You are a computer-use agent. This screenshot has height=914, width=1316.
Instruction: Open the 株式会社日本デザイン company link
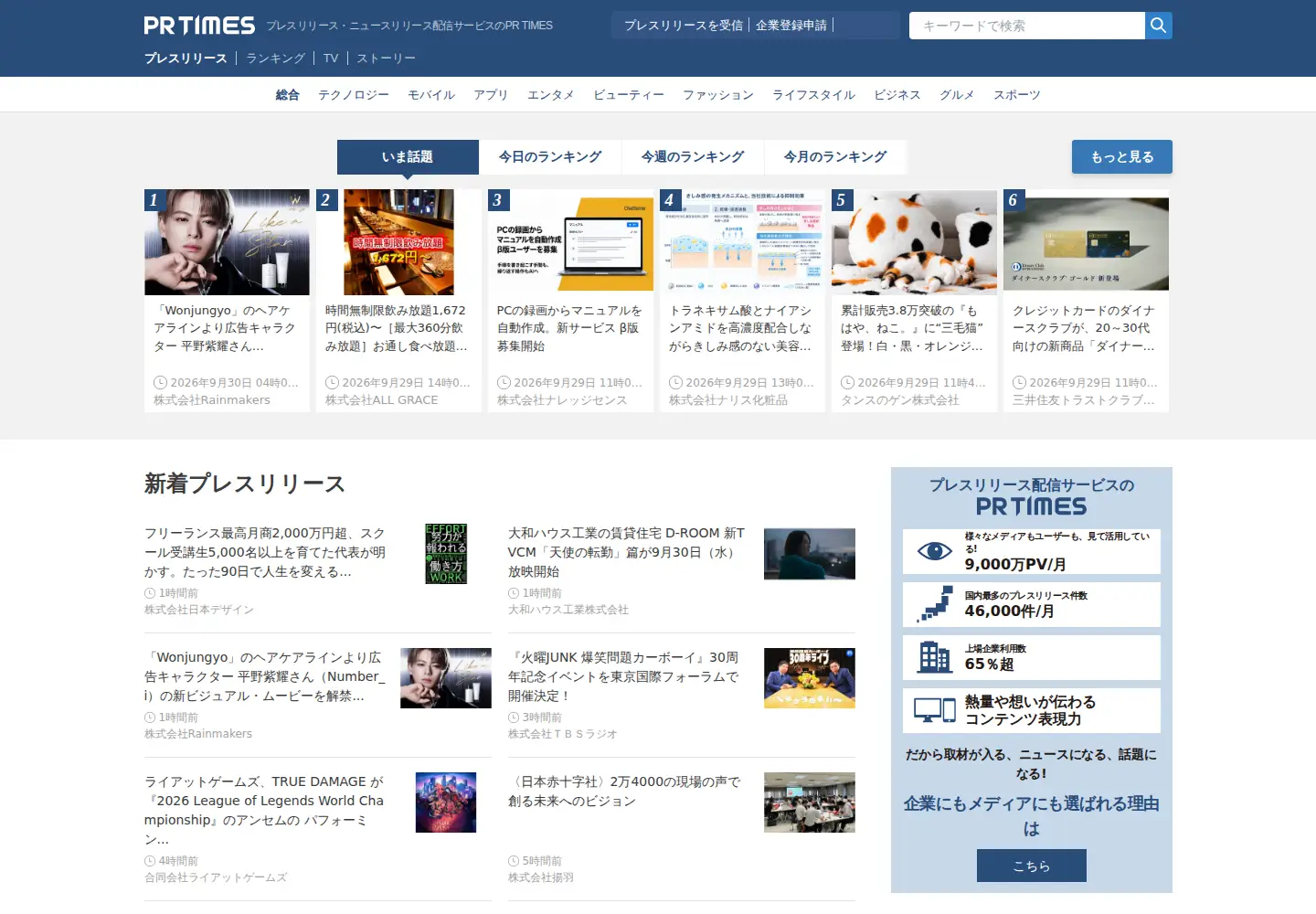click(199, 610)
